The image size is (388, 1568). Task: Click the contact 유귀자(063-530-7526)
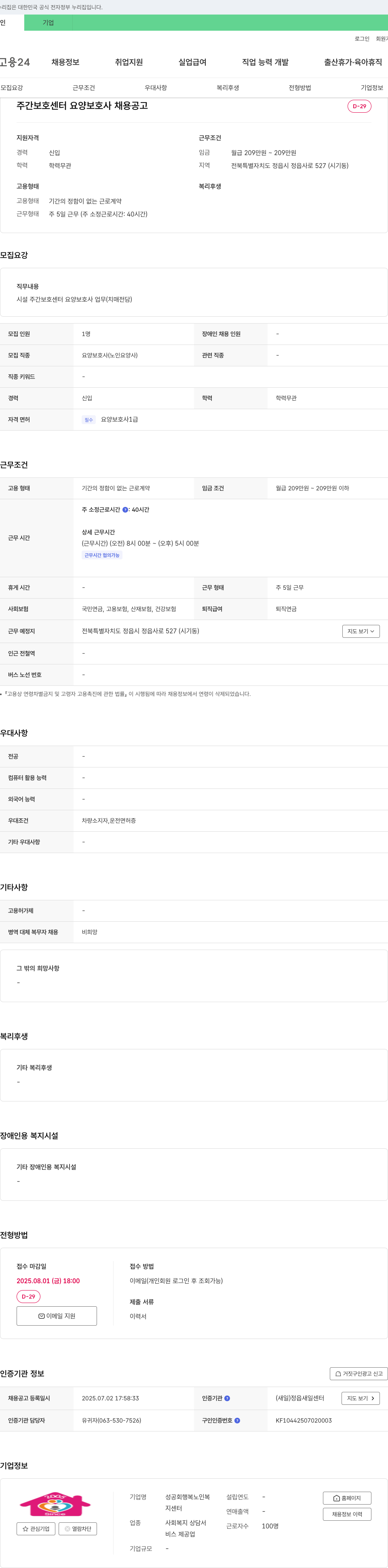point(112,1420)
